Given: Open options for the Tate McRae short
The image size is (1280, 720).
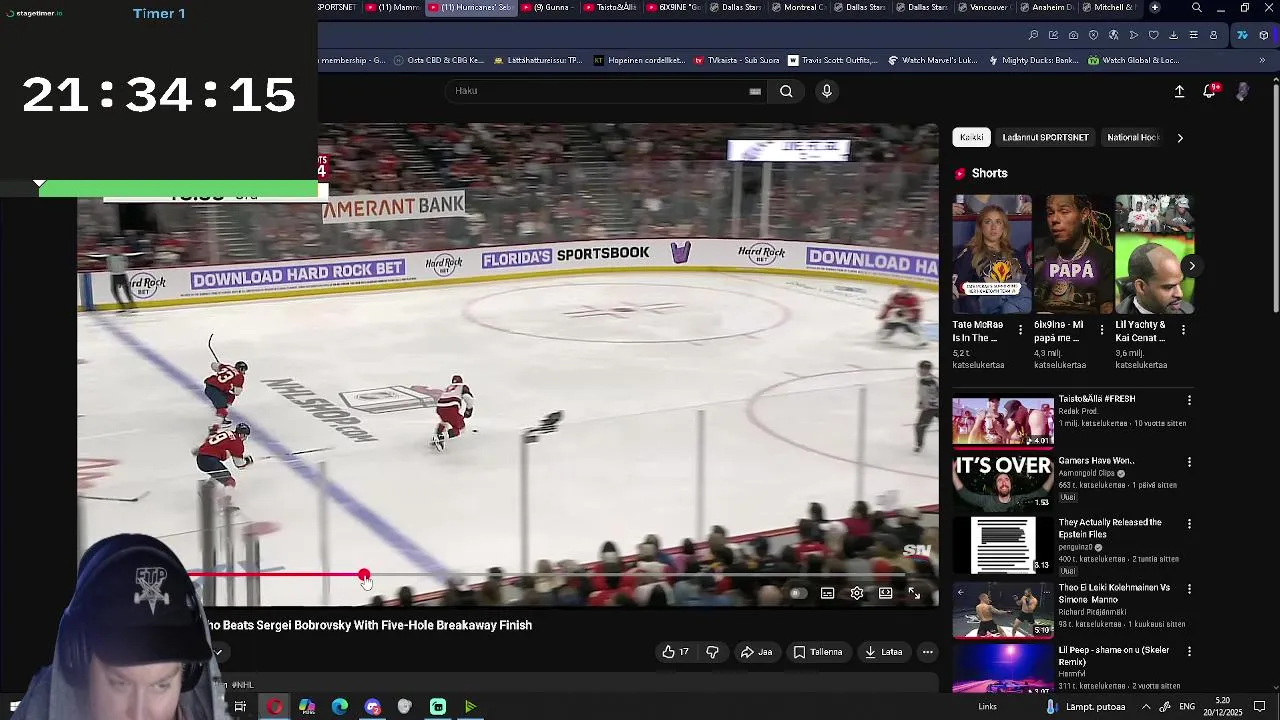Looking at the screenshot, I should [x=1020, y=329].
